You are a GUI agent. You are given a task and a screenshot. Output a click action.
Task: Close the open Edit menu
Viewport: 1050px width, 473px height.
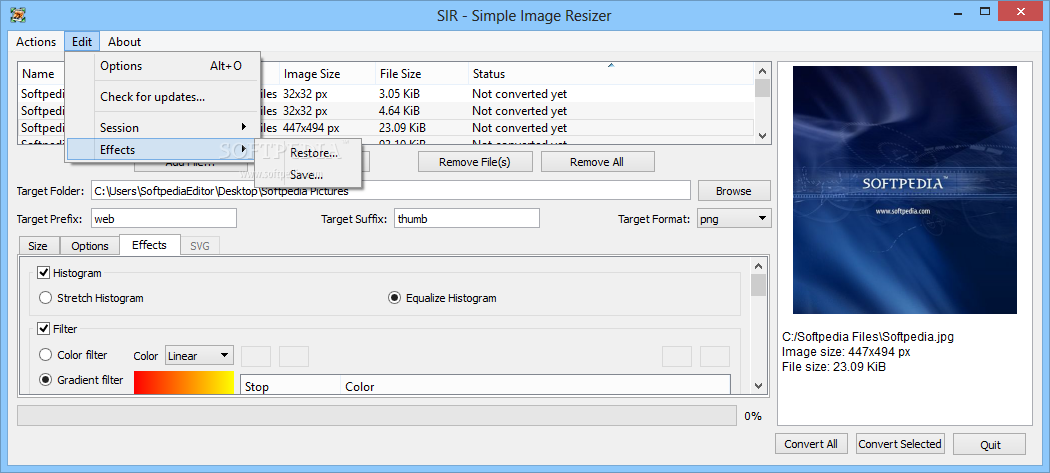[82, 42]
